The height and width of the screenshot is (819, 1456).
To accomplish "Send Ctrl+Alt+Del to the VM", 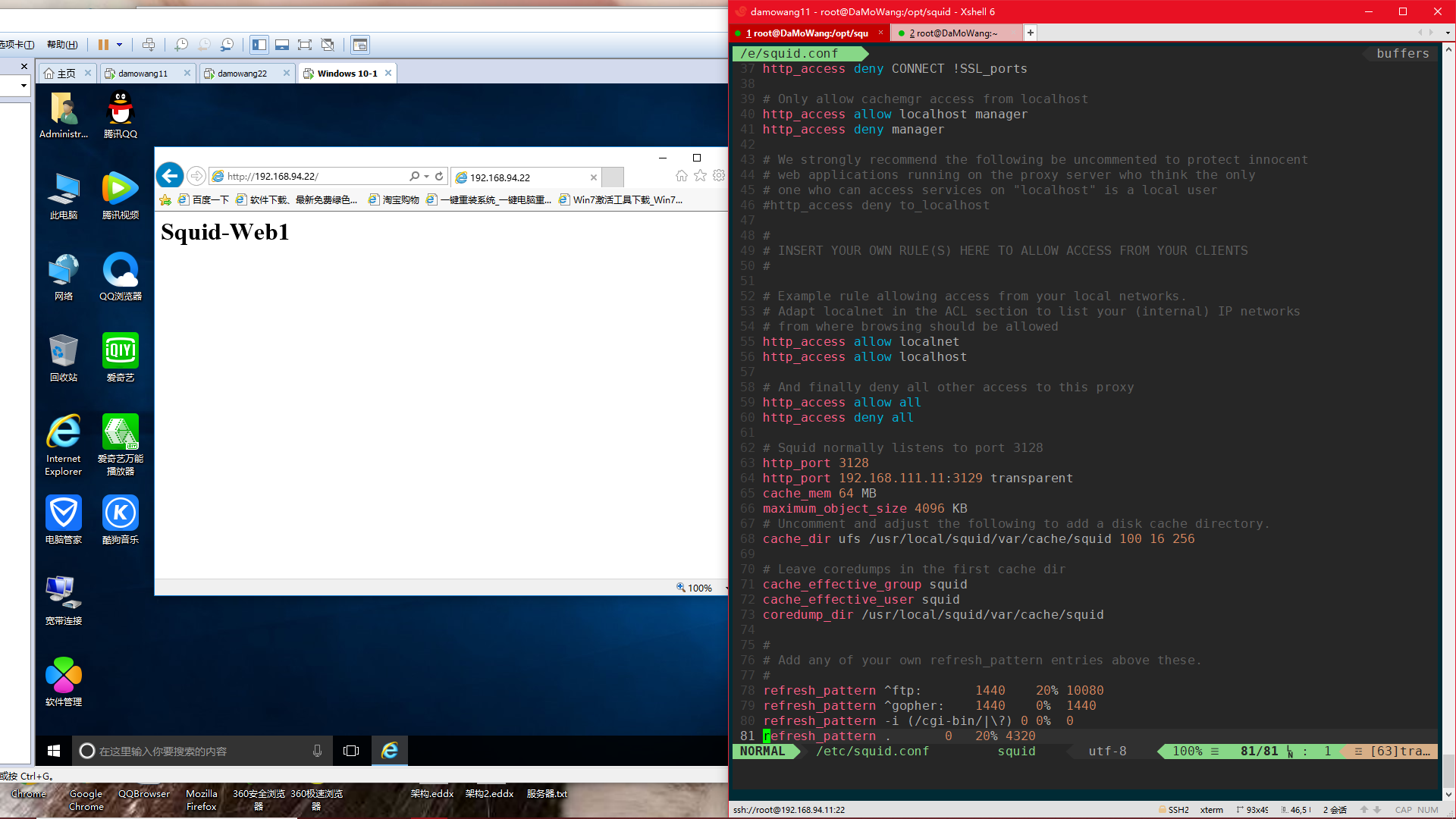I will 149,45.
